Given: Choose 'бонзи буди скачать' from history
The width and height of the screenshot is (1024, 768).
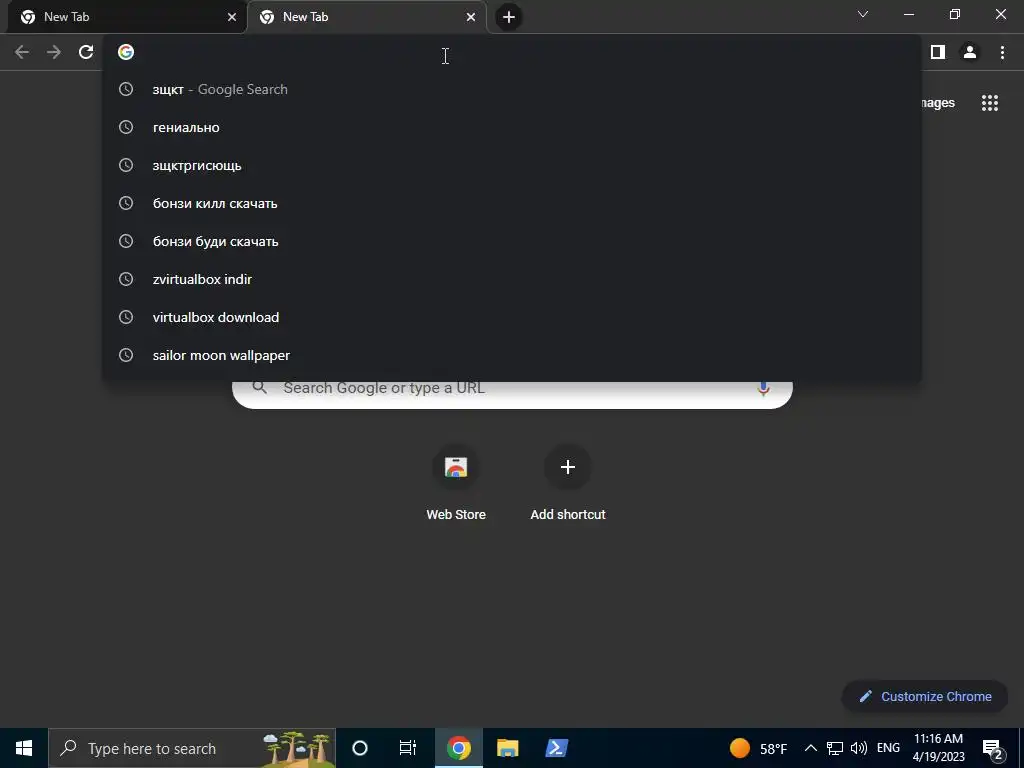Looking at the screenshot, I should point(511,241).
